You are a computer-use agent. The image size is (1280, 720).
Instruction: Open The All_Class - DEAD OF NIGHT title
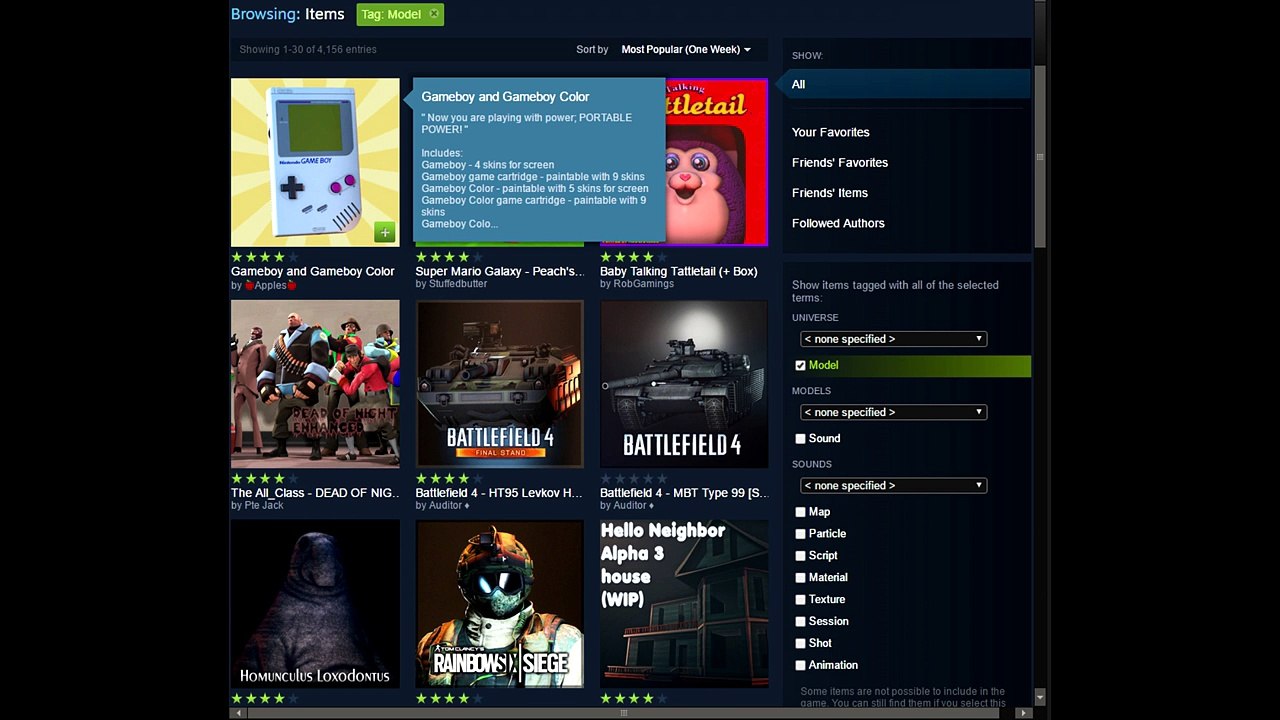(x=315, y=493)
